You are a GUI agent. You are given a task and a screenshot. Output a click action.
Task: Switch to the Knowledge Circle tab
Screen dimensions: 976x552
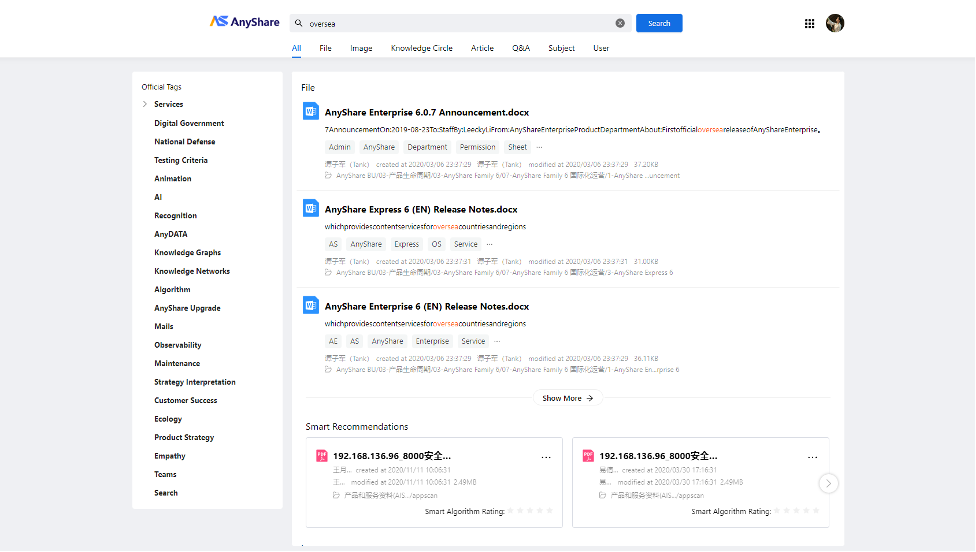421,48
